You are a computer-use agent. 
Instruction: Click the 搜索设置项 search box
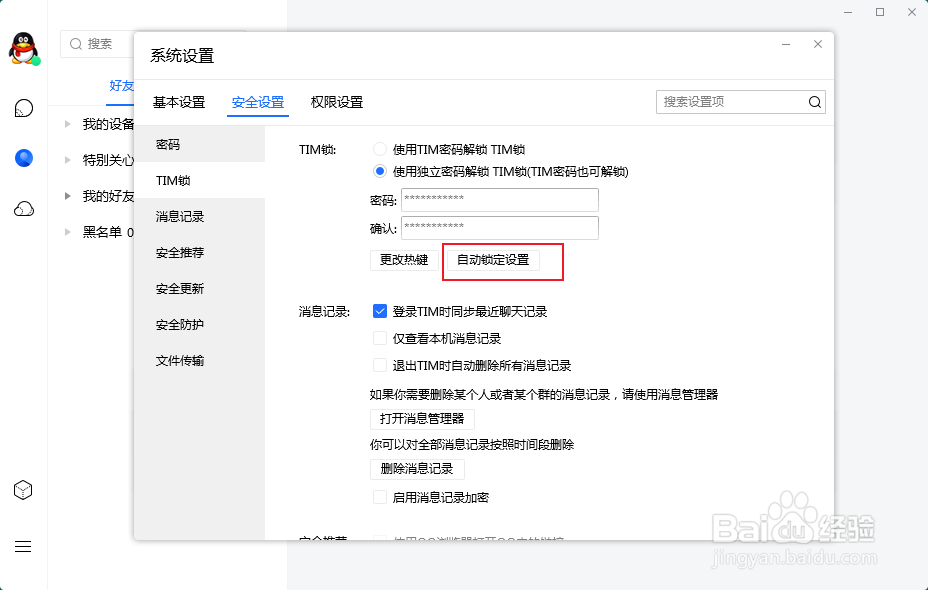(741, 102)
